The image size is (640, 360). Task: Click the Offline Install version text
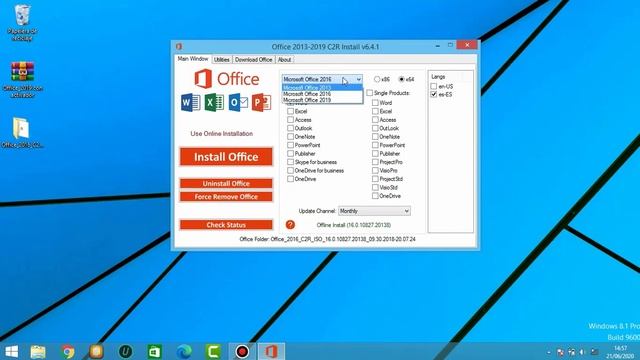354,225
